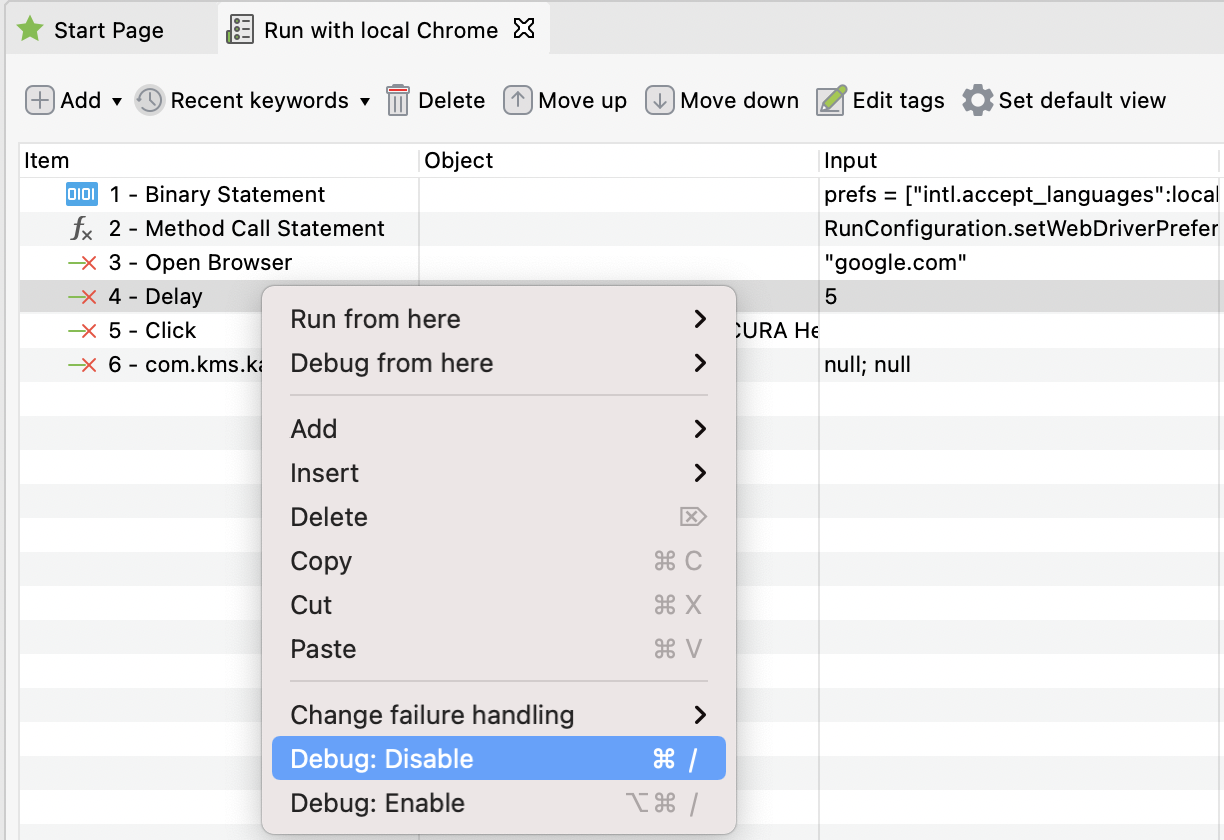This screenshot has width=1224, height=840.
Task: Click the Recent keywords clock icon
Action: 149,101
